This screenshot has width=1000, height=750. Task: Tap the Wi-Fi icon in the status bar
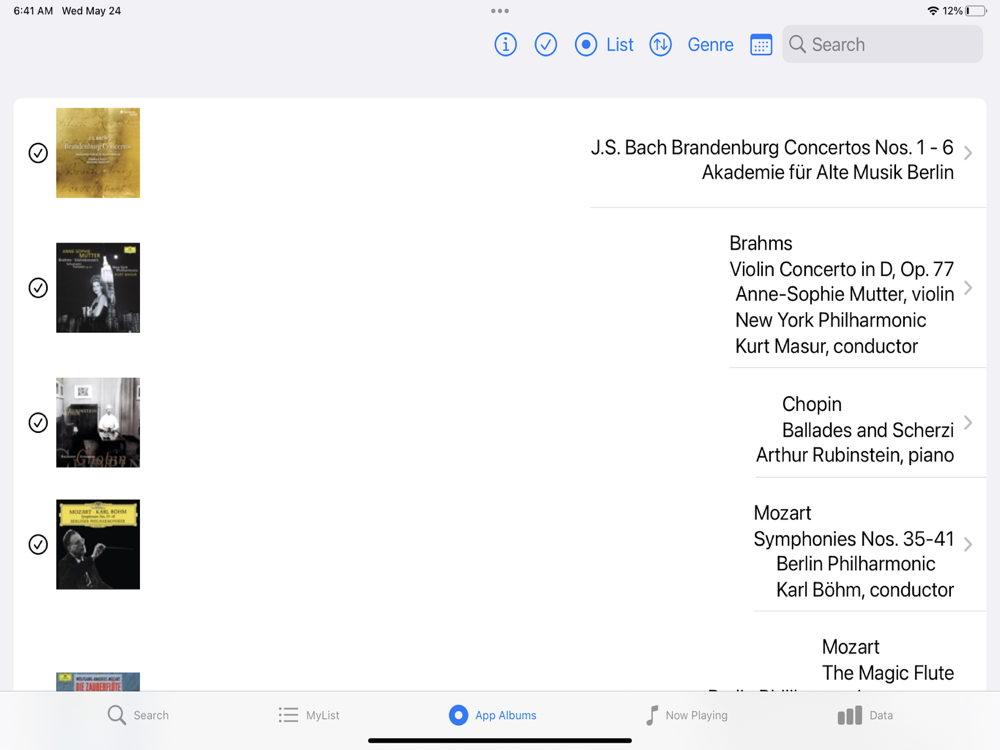tap(932, 11)
